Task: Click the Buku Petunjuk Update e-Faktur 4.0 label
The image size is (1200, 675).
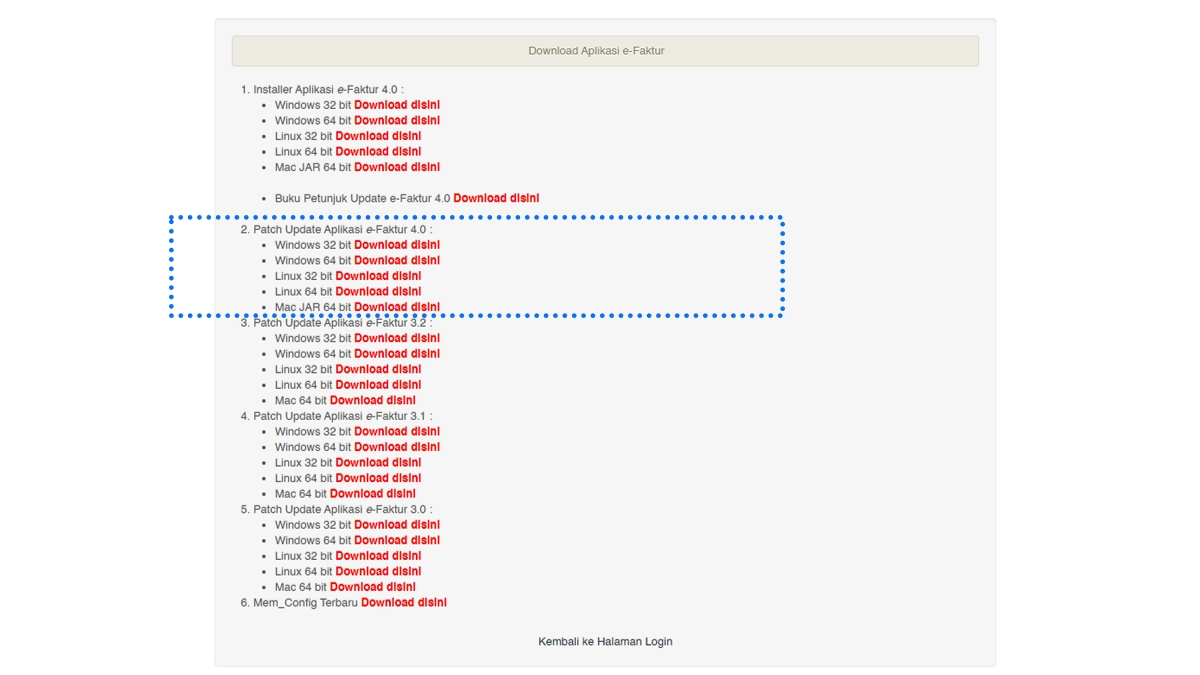Action: click(362, 198)
